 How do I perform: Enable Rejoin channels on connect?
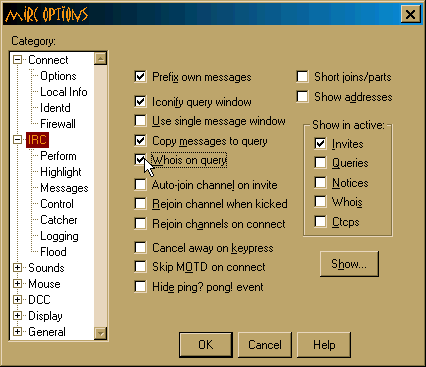point(140,223)
